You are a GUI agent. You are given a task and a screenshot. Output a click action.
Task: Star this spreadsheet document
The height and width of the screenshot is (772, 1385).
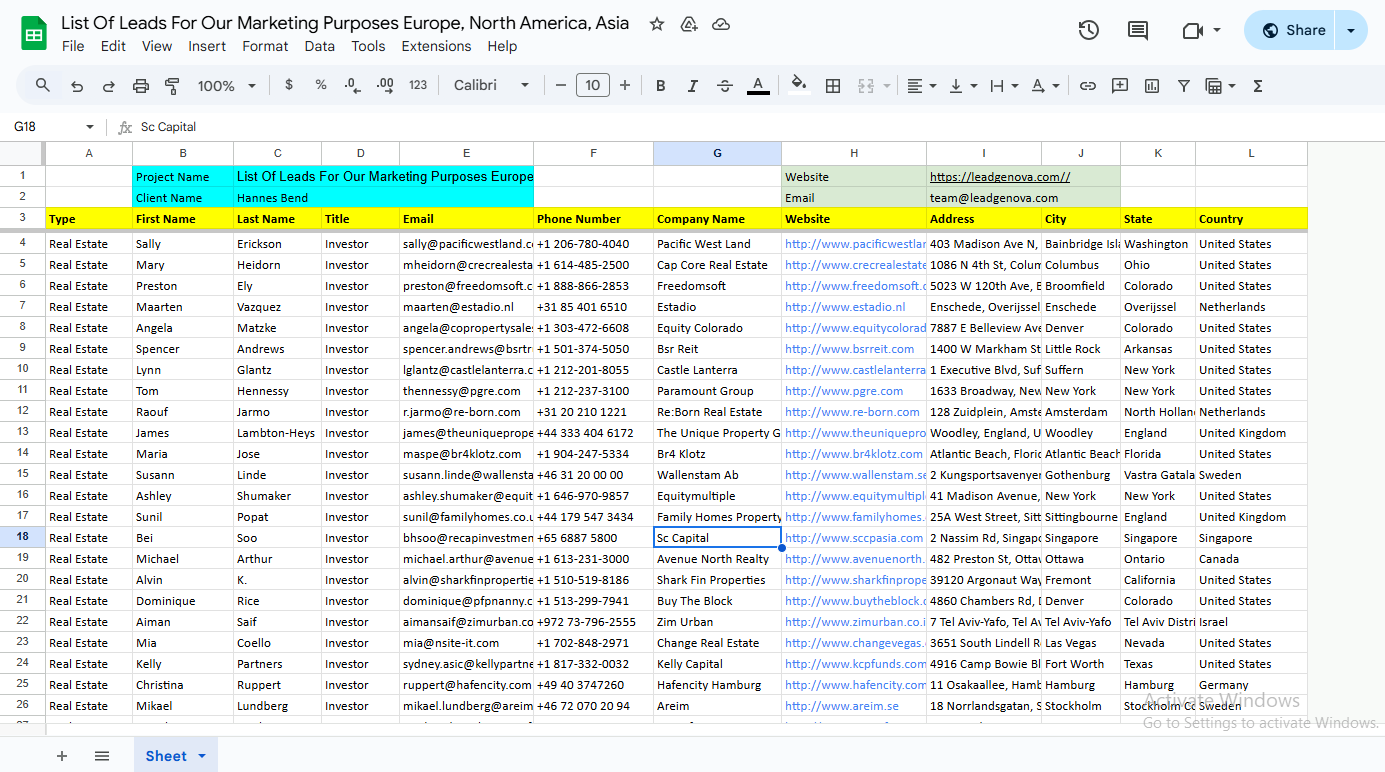click(x=657, y=24)
